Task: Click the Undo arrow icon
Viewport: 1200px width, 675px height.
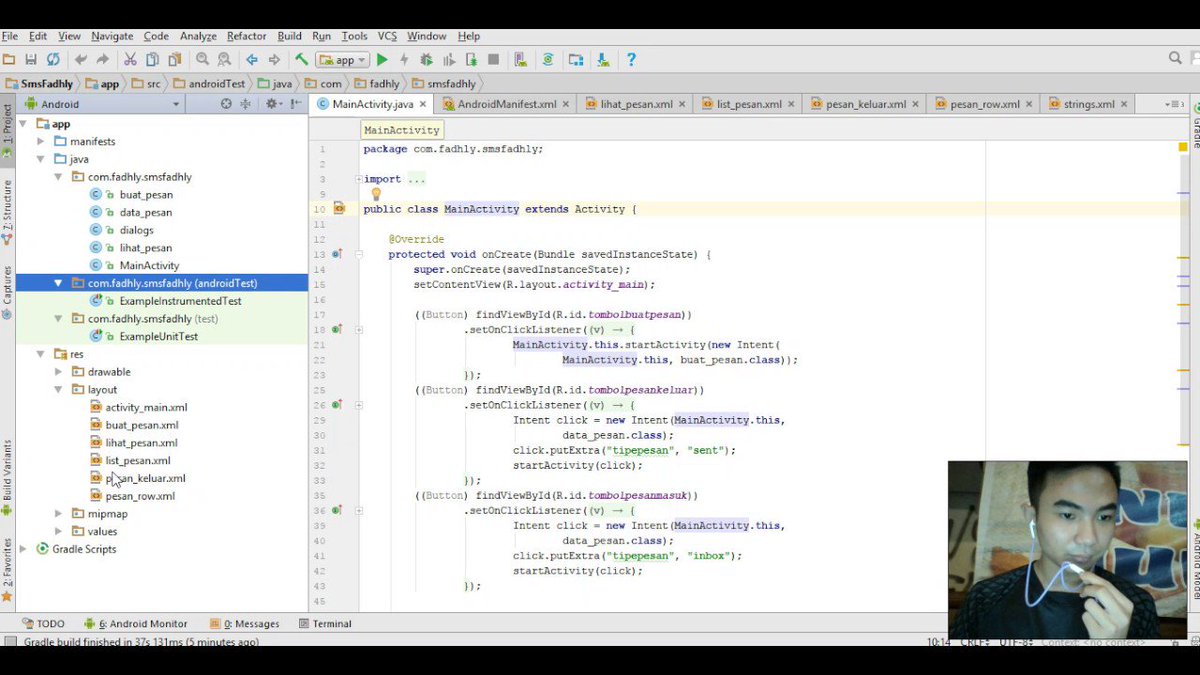Action: (x=81, y=60)
